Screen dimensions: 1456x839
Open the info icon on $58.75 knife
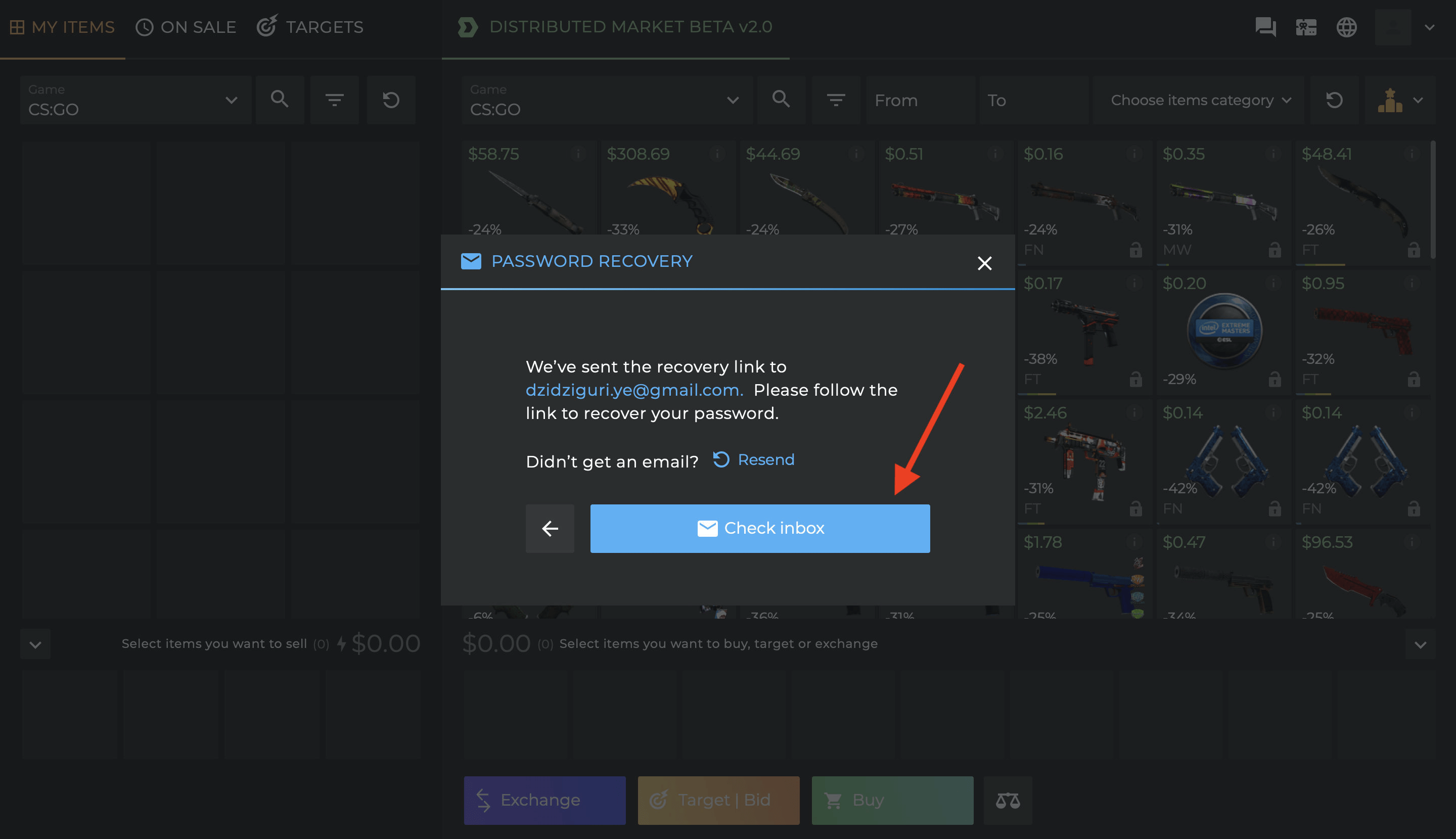coord(578,153)
